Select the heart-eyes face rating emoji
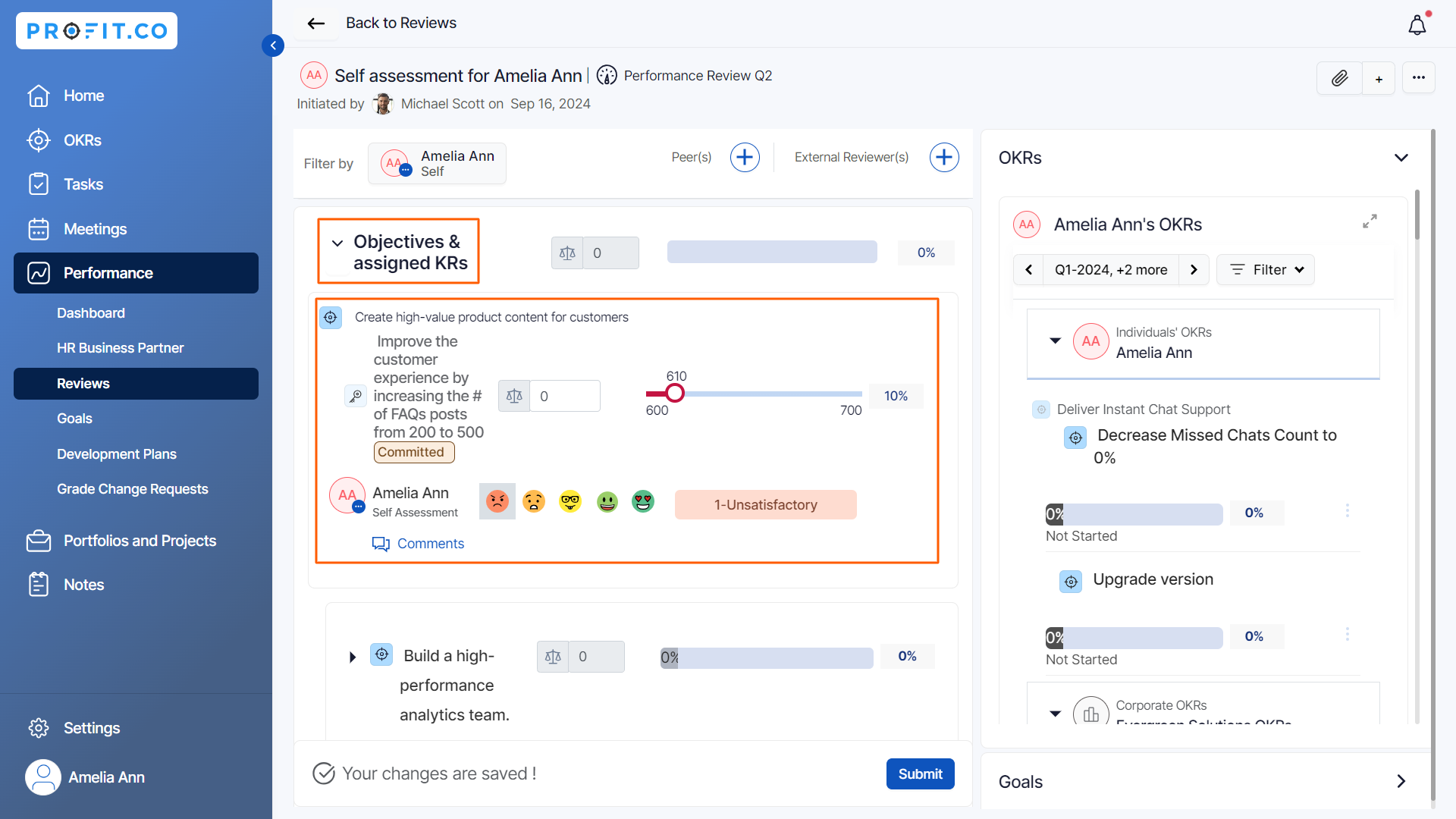Image resolution: width=1456 pixels, height=819 pixels. pyautogui.click(x=643, y=501)
